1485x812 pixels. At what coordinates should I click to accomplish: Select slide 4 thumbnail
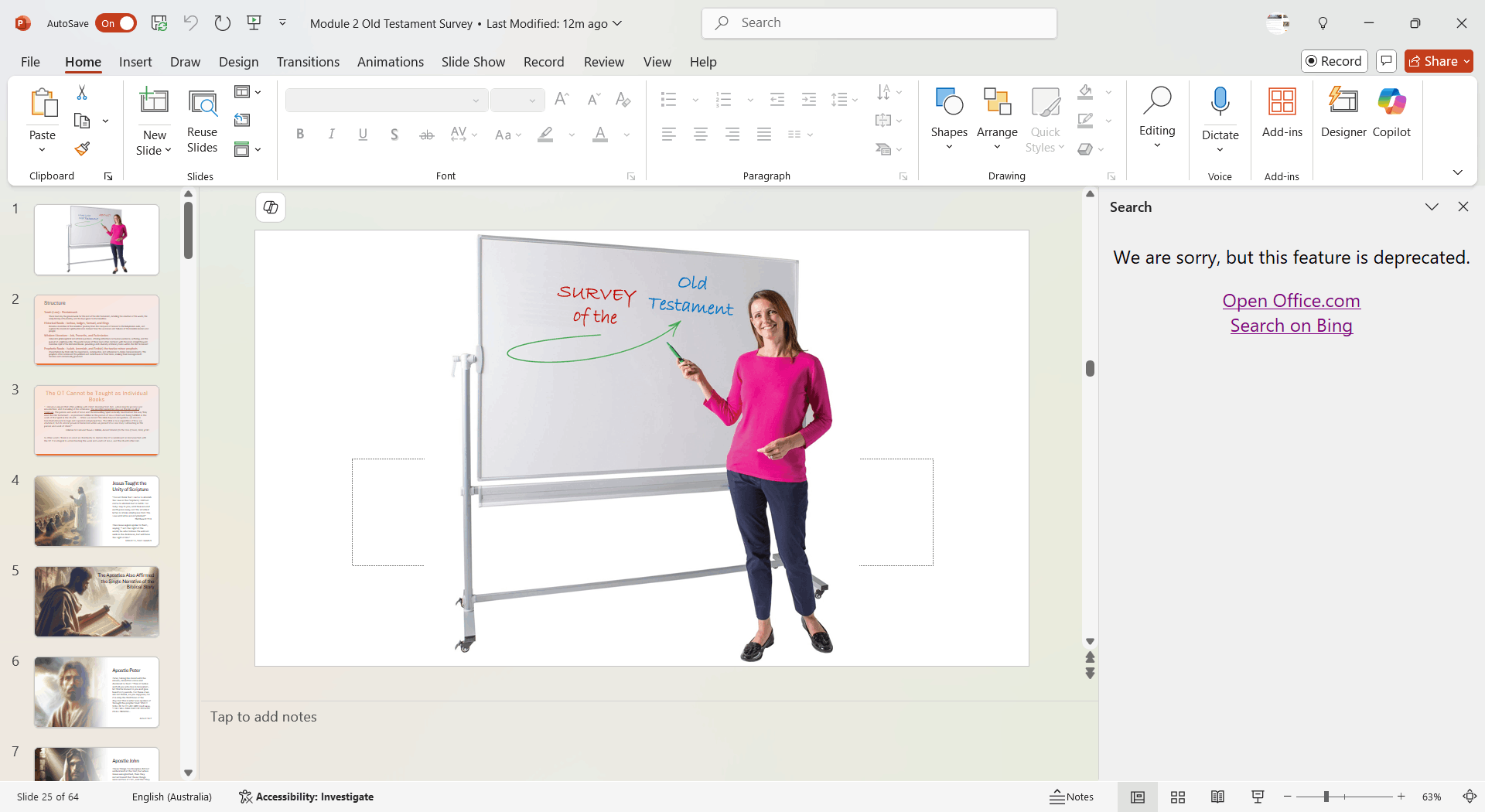click(97, 511)
